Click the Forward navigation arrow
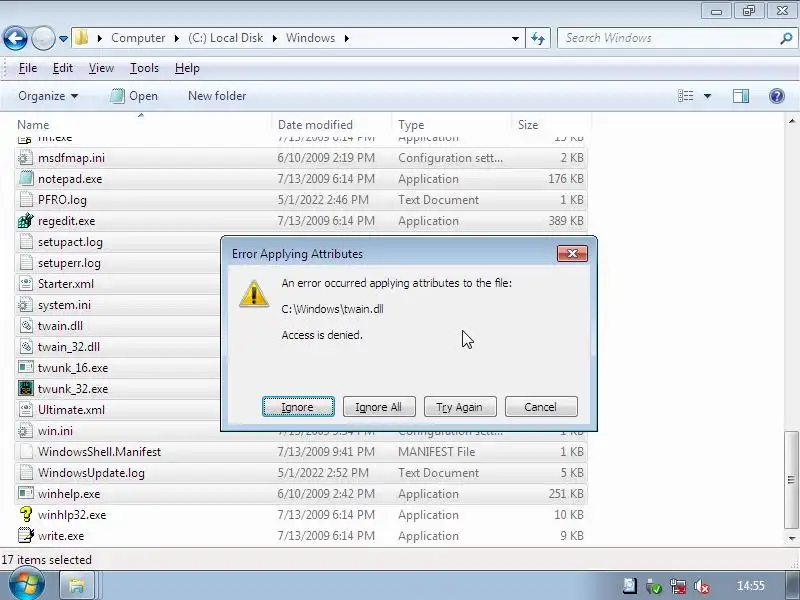Image resolution: width=800 pixels, height=600 pixels. point(43,38)
